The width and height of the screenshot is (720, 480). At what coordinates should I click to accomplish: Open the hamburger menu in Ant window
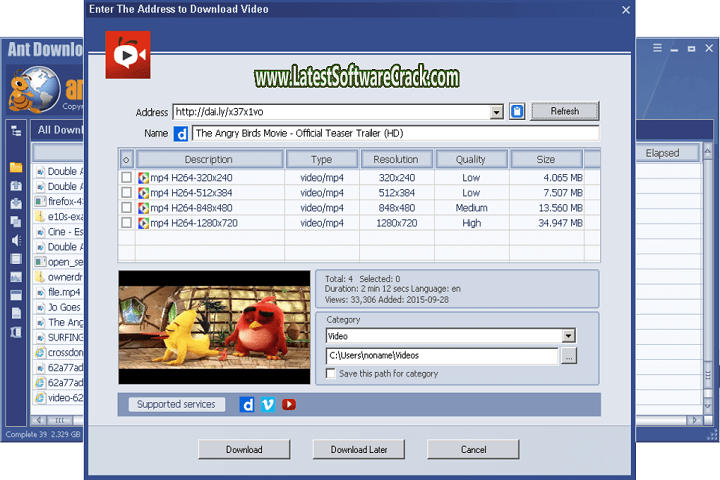pyautogui.click(x=658, y=48)
